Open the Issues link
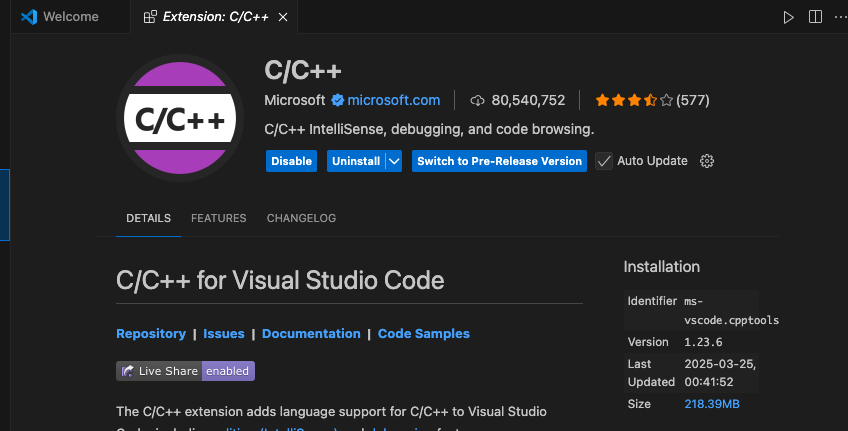This screenshot has width=848, height=431. pos(224,334)
